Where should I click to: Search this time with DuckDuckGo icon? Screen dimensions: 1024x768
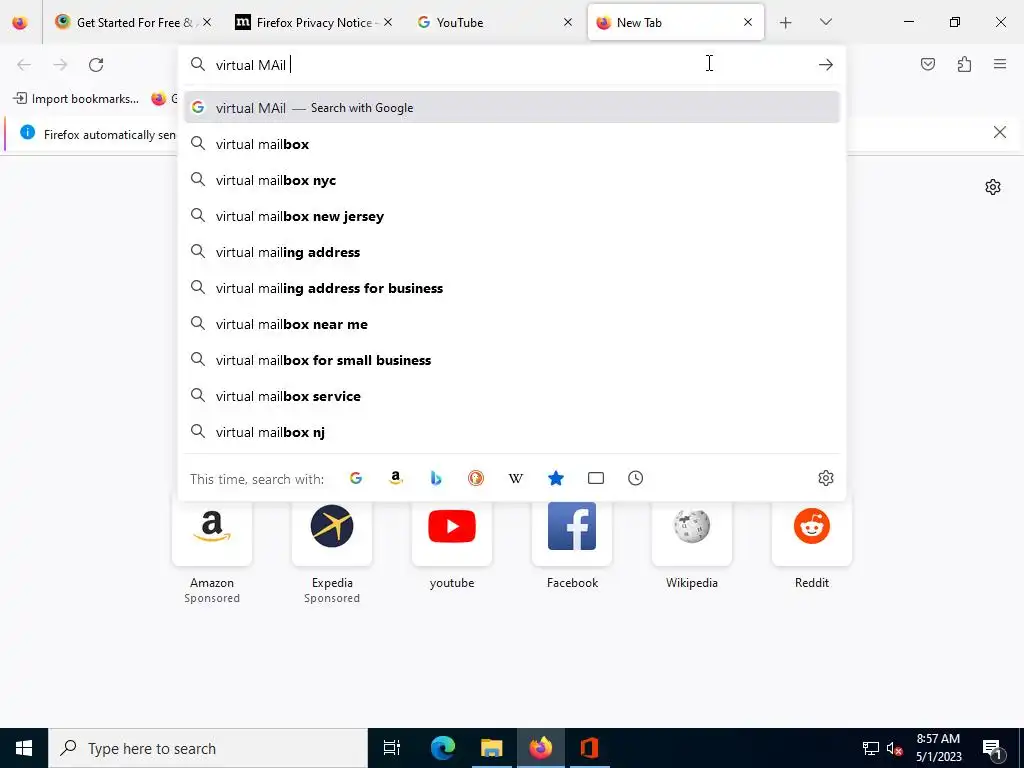coord(476,478)
